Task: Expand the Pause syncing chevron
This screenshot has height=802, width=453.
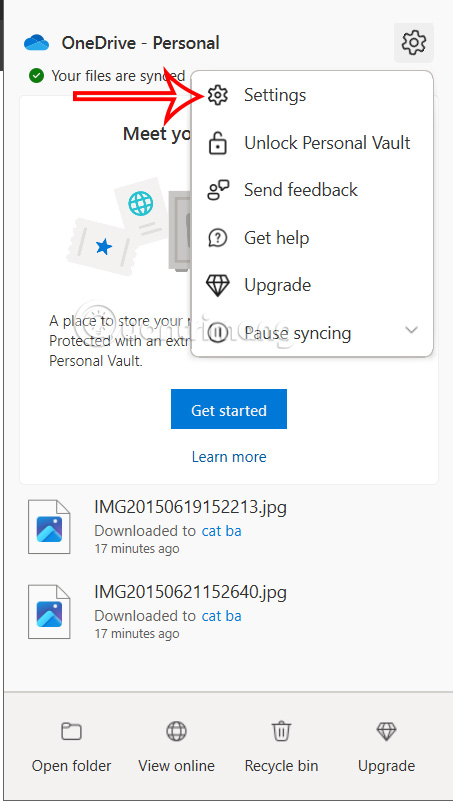Action: click(411, 330)
